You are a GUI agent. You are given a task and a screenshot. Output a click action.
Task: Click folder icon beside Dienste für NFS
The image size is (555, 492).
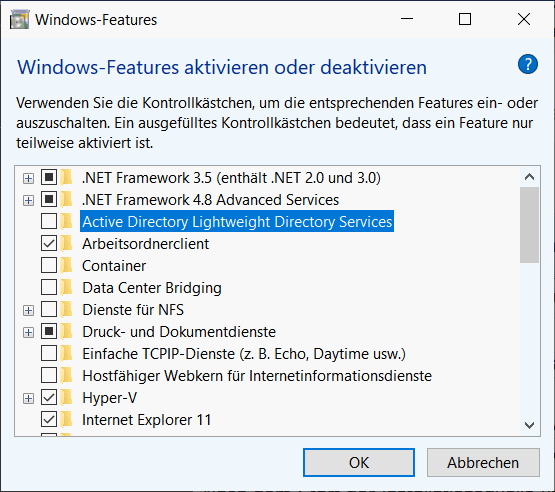point(66,309)
